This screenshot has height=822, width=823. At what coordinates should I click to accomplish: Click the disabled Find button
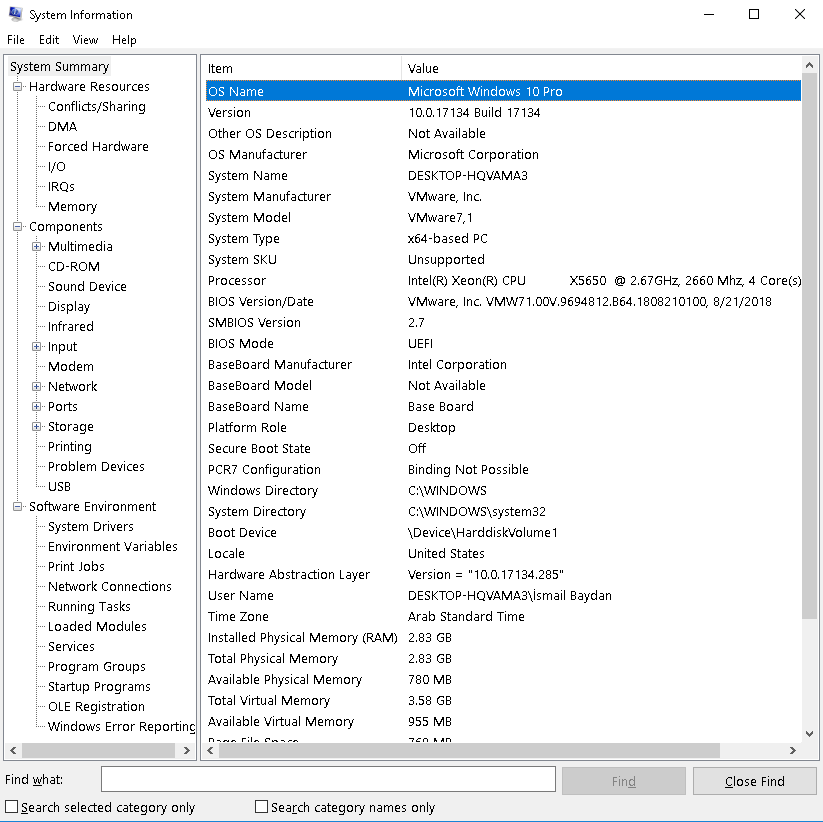coord(624,781)
